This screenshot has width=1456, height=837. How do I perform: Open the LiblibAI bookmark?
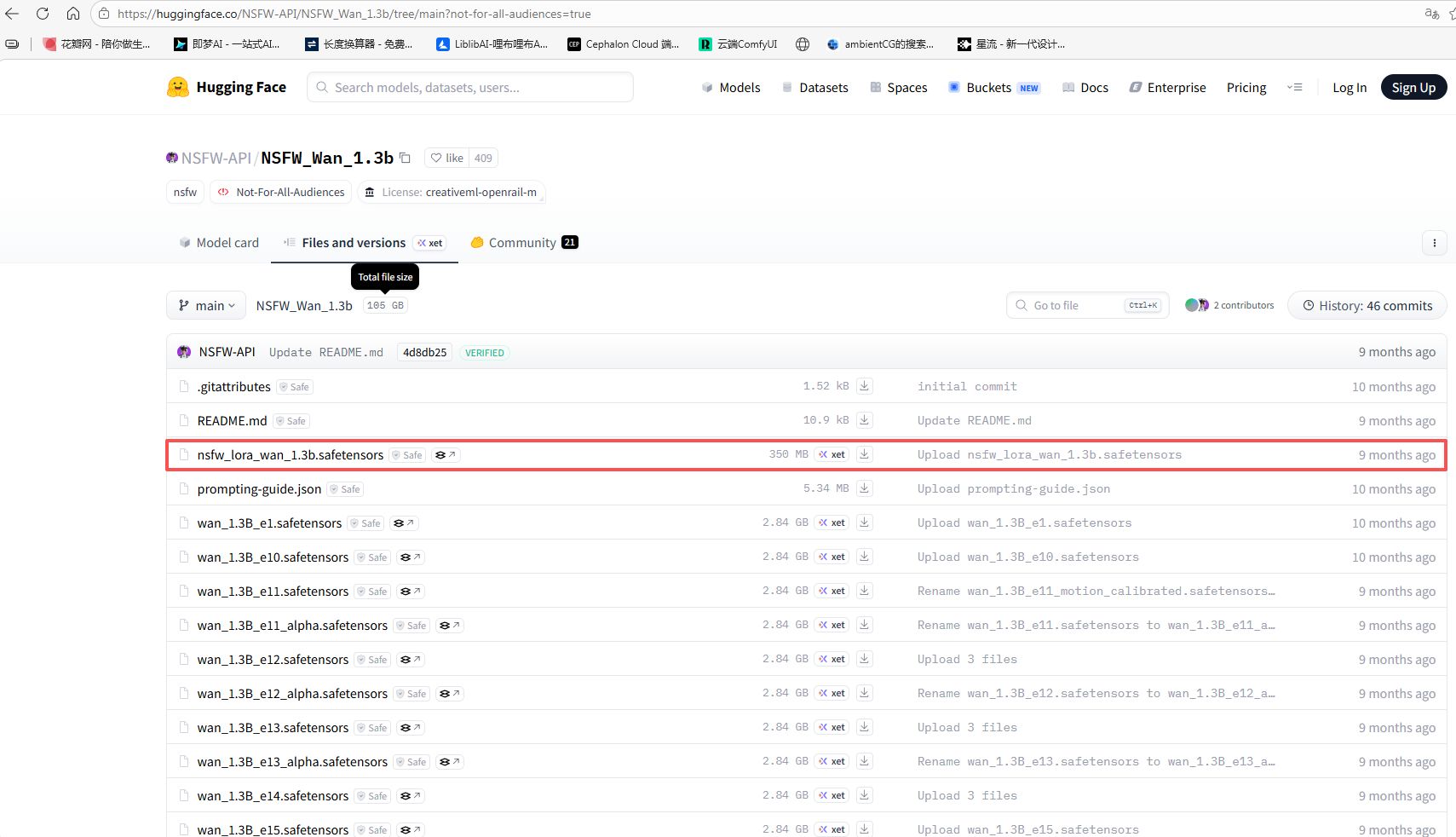coord(492,44)
